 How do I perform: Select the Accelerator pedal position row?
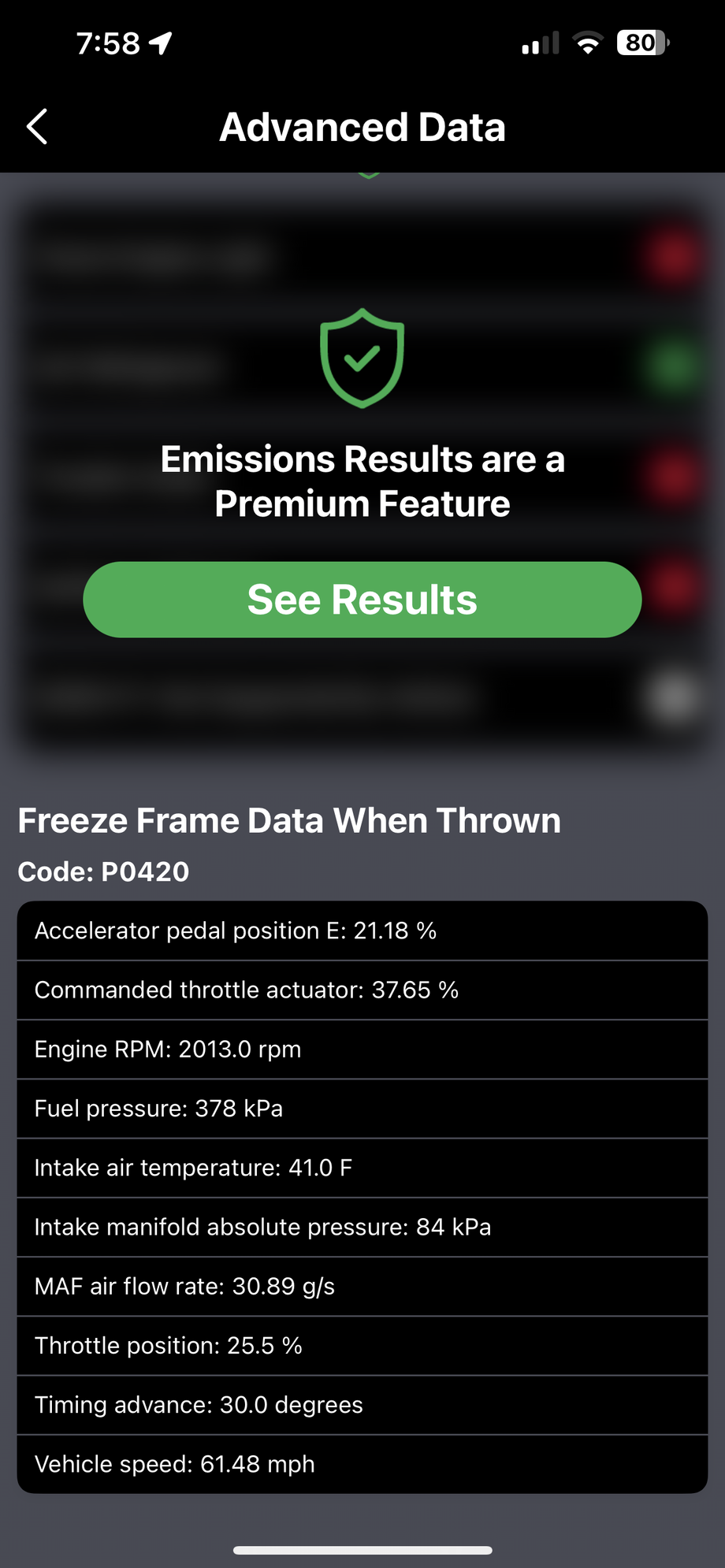(362, 931)
